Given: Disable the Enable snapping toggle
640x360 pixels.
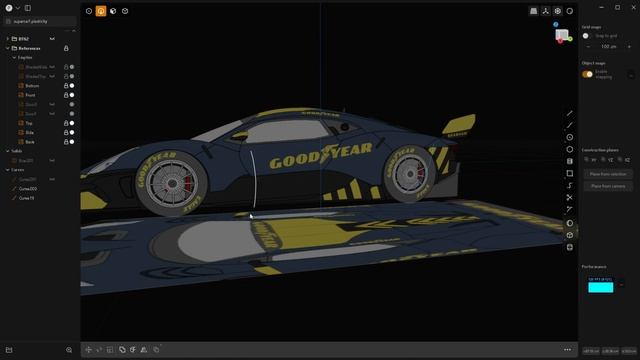Looking at the screenshot, I should 587,74.
